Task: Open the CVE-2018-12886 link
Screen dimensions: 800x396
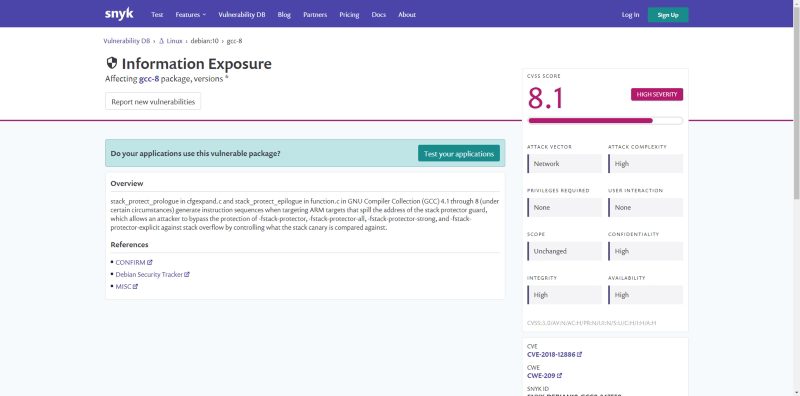Action: click(551, 355)
